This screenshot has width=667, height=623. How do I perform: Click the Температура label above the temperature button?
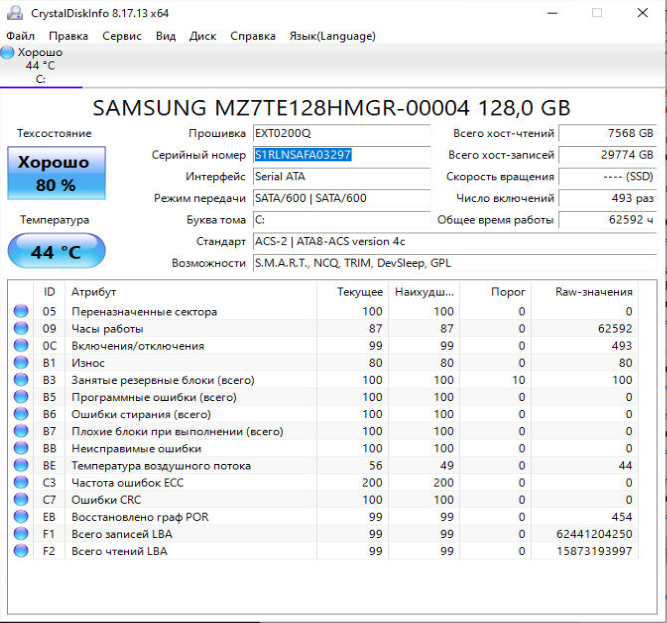(x=54, y=220)
